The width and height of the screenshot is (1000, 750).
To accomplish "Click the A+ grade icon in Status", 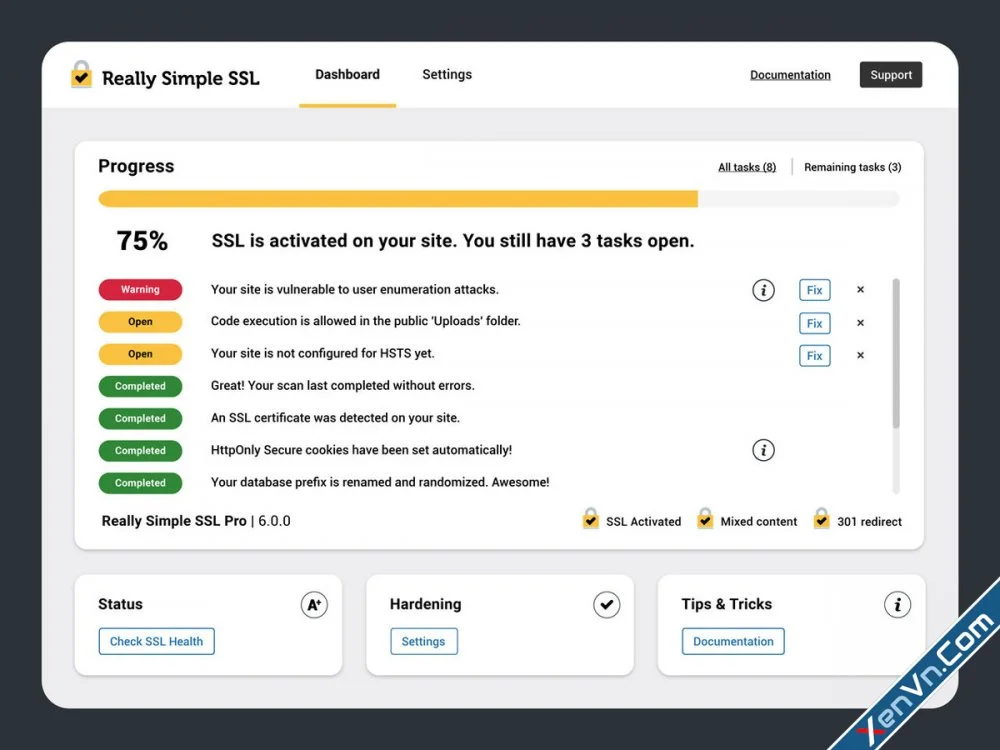I will point(314,605).
